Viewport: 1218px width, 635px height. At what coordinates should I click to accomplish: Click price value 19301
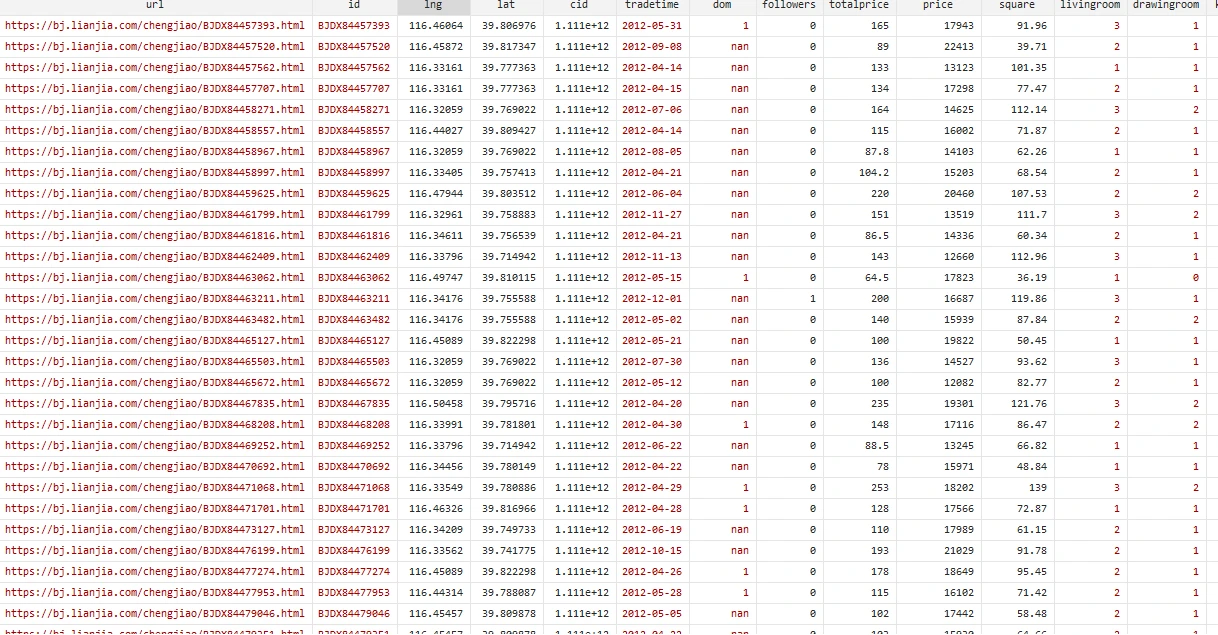point(958,404)
